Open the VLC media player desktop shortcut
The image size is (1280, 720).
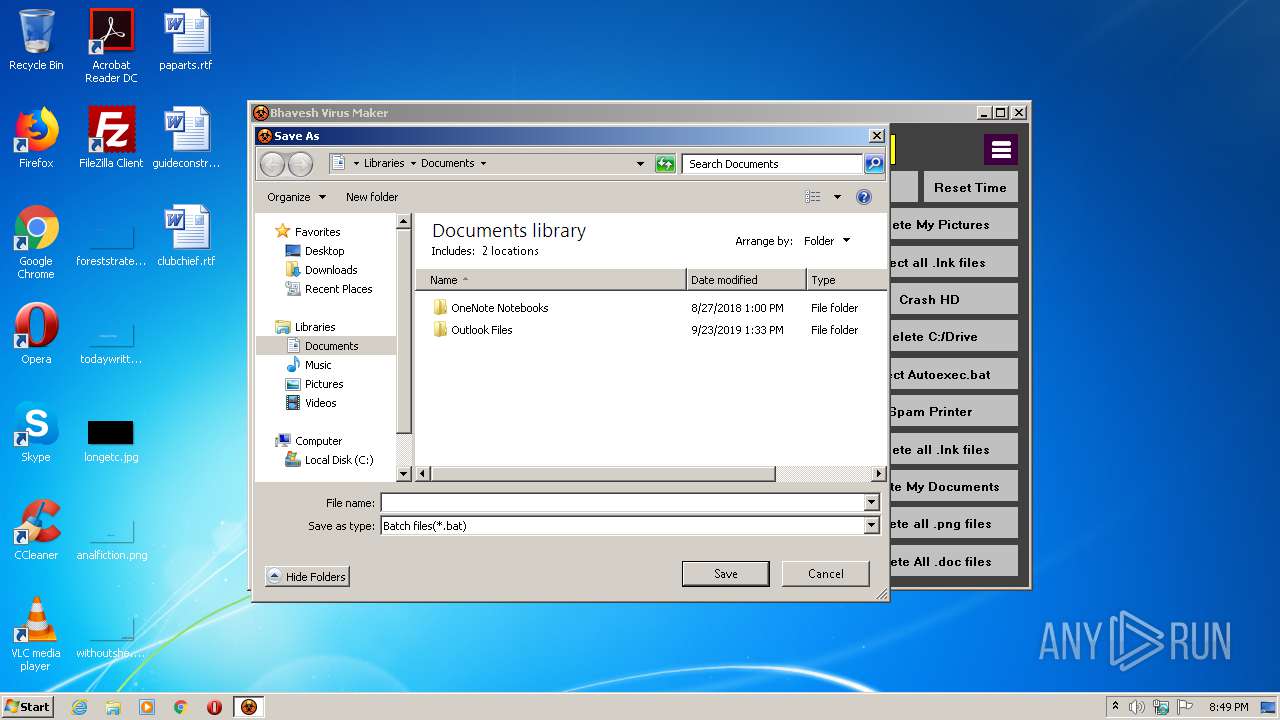(36, 634)
